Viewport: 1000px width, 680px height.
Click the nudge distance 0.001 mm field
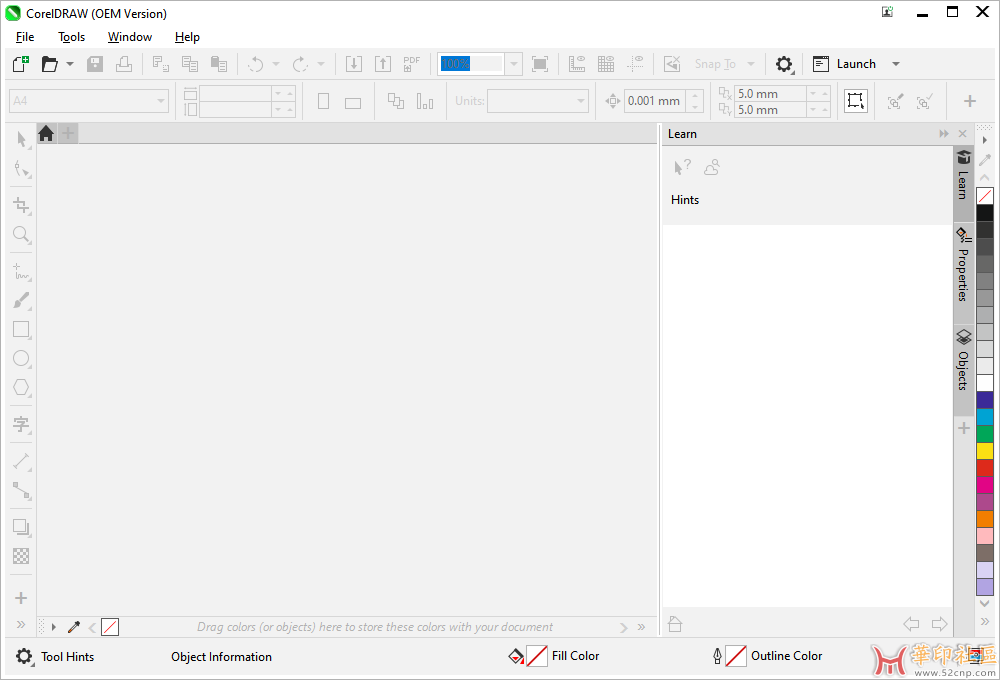point(657,101)
